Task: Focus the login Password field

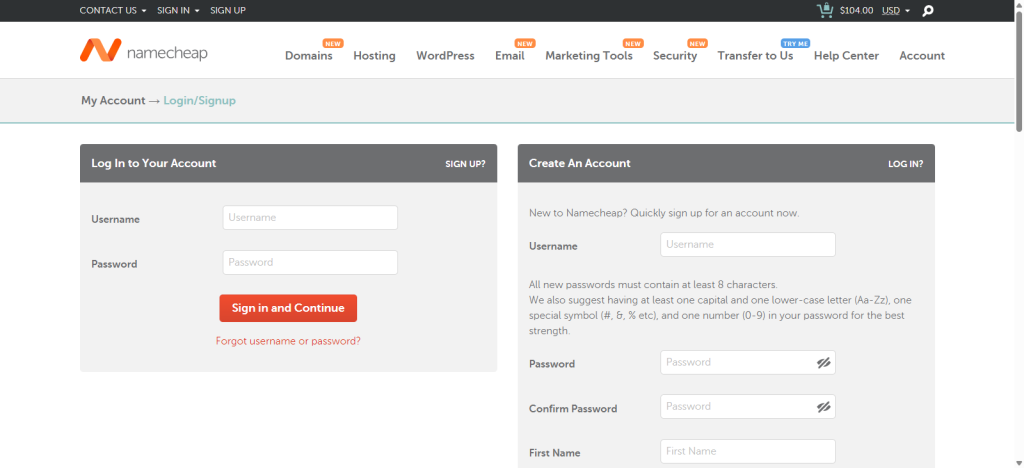Action: pyautogui.click(x=310, y=262)
